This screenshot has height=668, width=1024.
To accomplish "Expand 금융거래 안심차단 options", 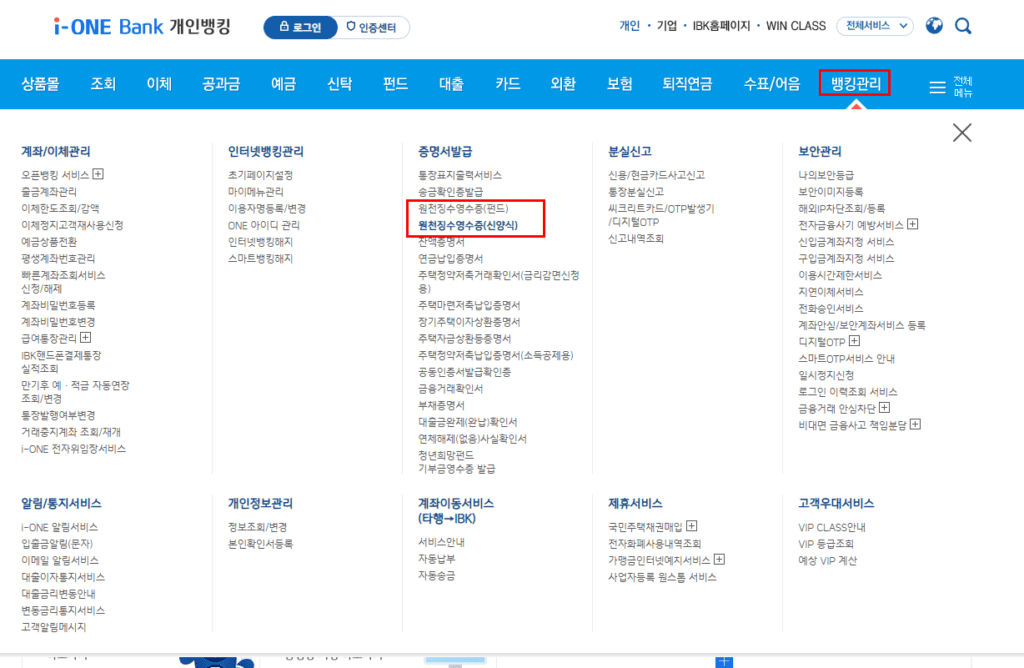I will pyautogui.click(x=883, y=407).
